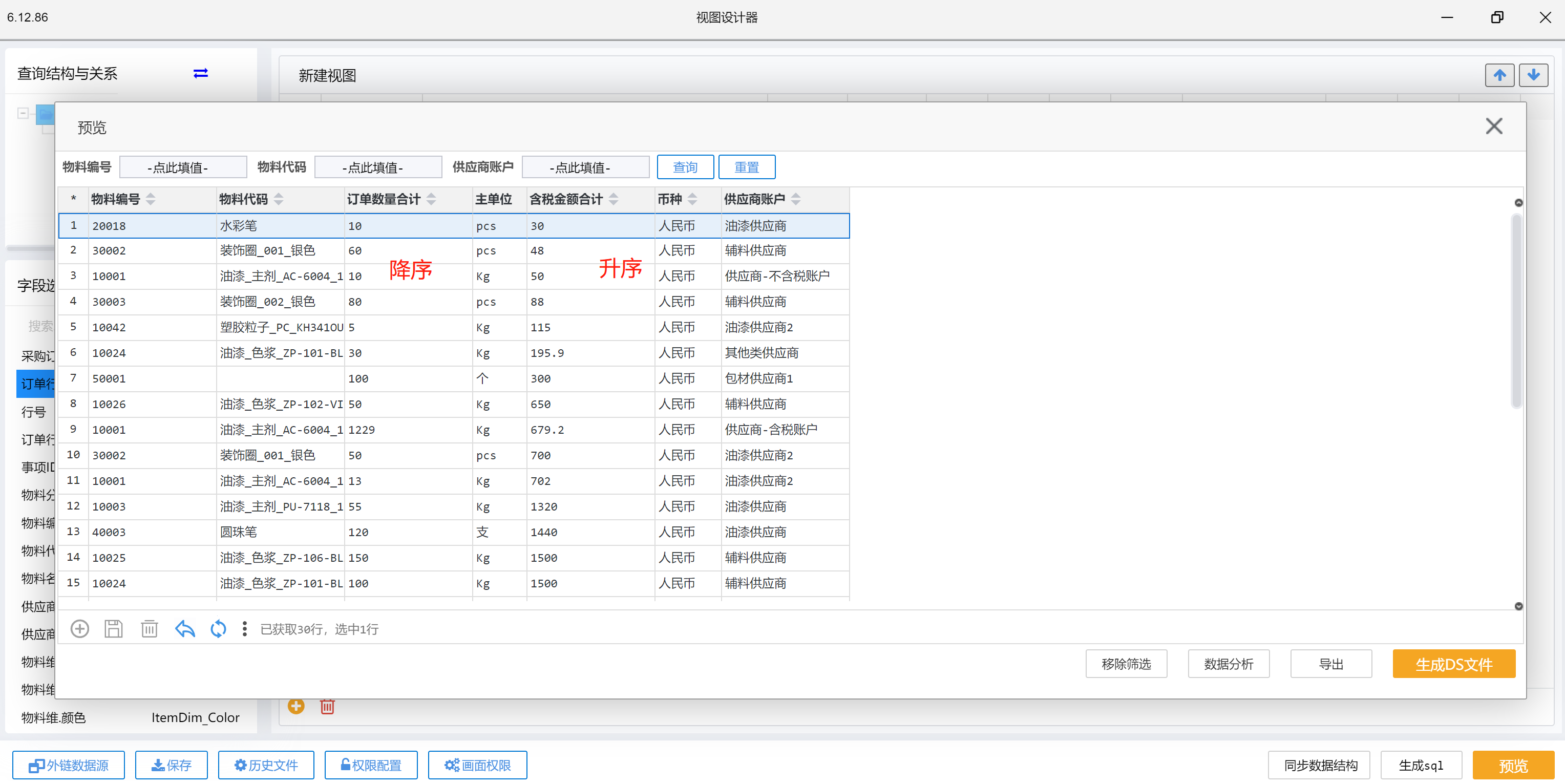
Task: Click the orange 预览 button
Action: [1513, 765]
